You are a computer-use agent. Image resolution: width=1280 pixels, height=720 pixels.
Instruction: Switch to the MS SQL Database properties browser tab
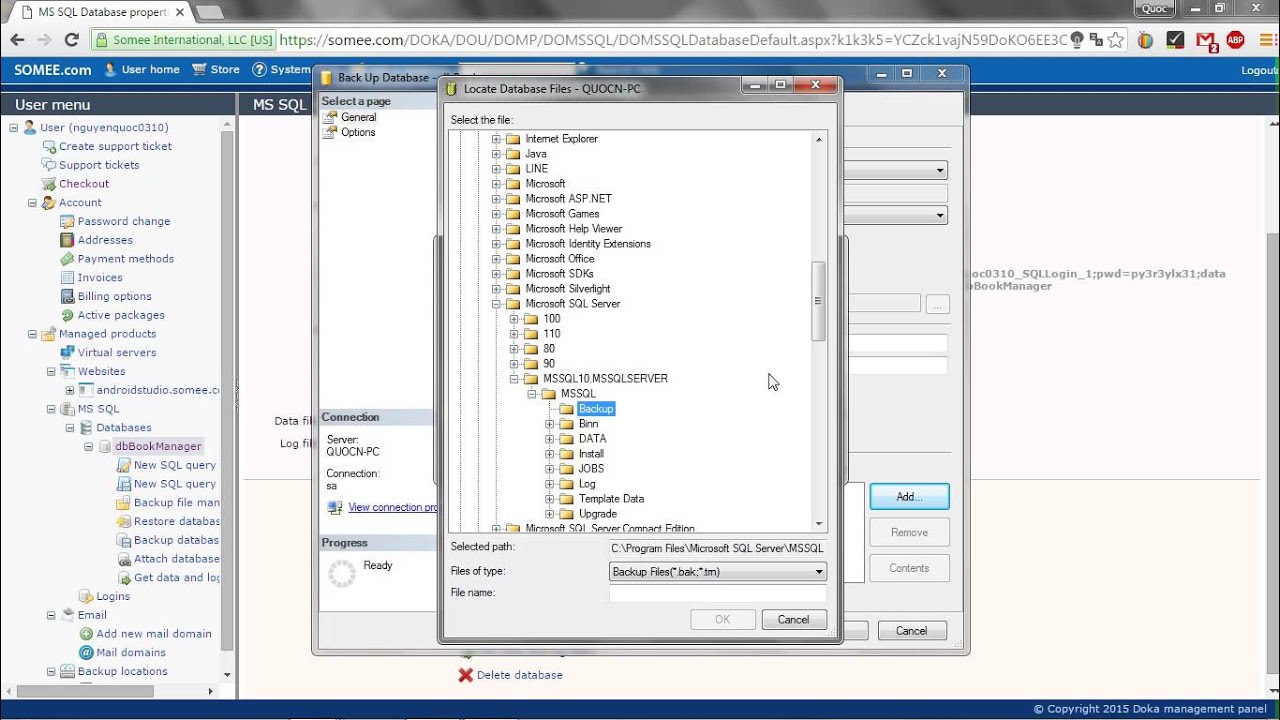[x=100, y=12]
